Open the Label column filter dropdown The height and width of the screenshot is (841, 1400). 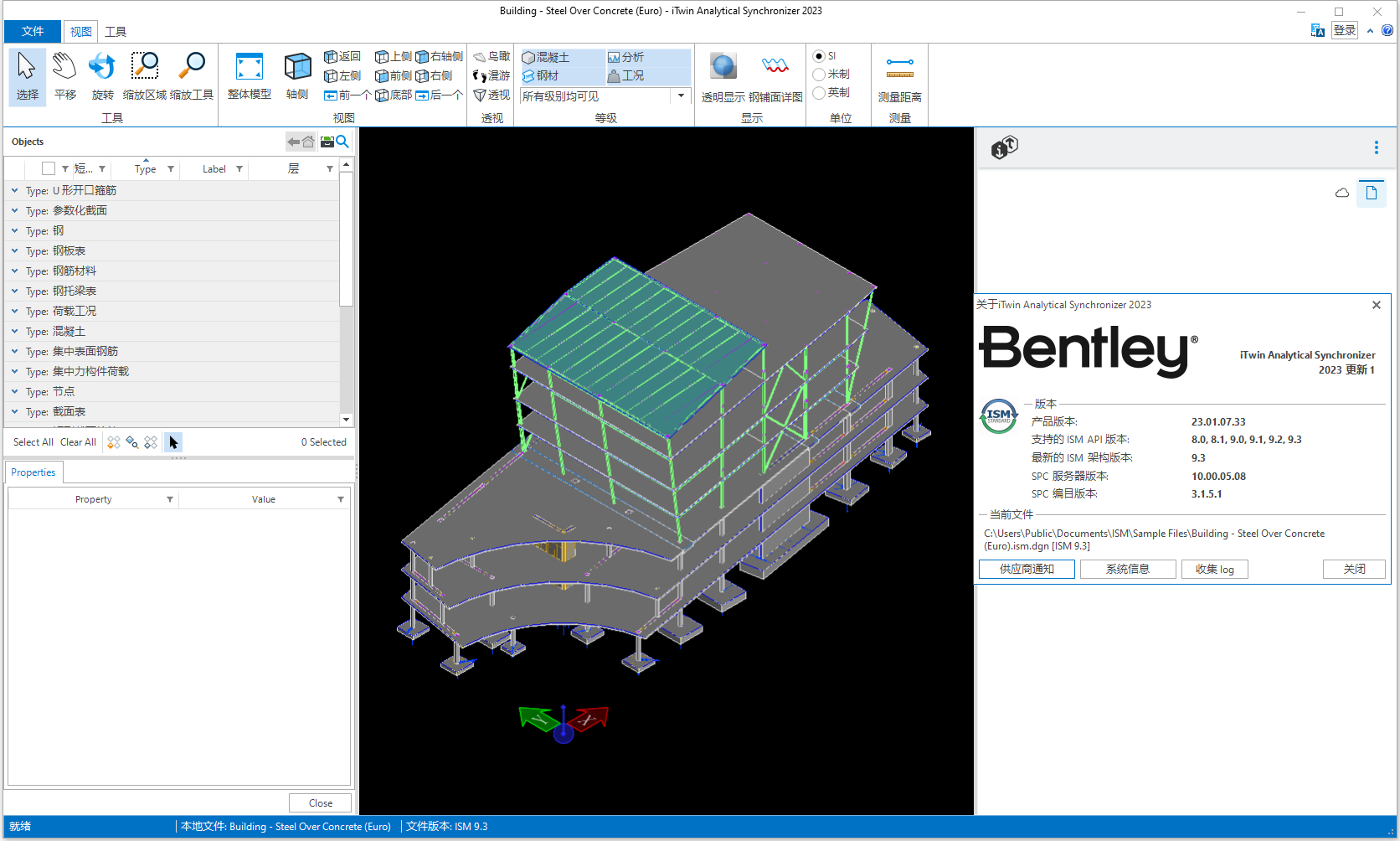click(239, 169)
